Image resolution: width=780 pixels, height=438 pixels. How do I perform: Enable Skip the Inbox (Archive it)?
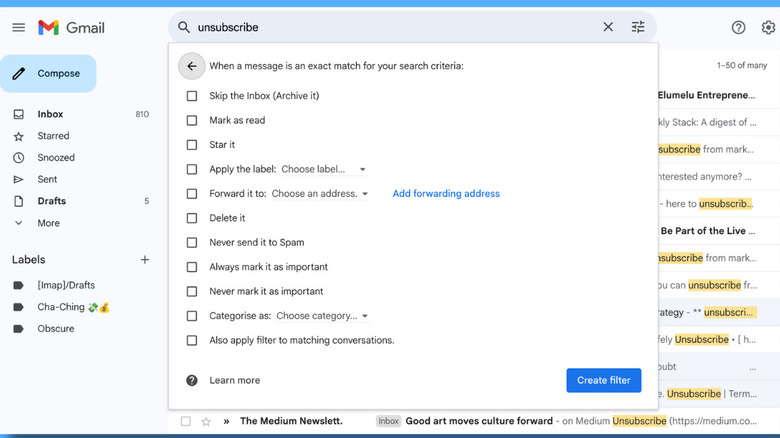[192, 96]
